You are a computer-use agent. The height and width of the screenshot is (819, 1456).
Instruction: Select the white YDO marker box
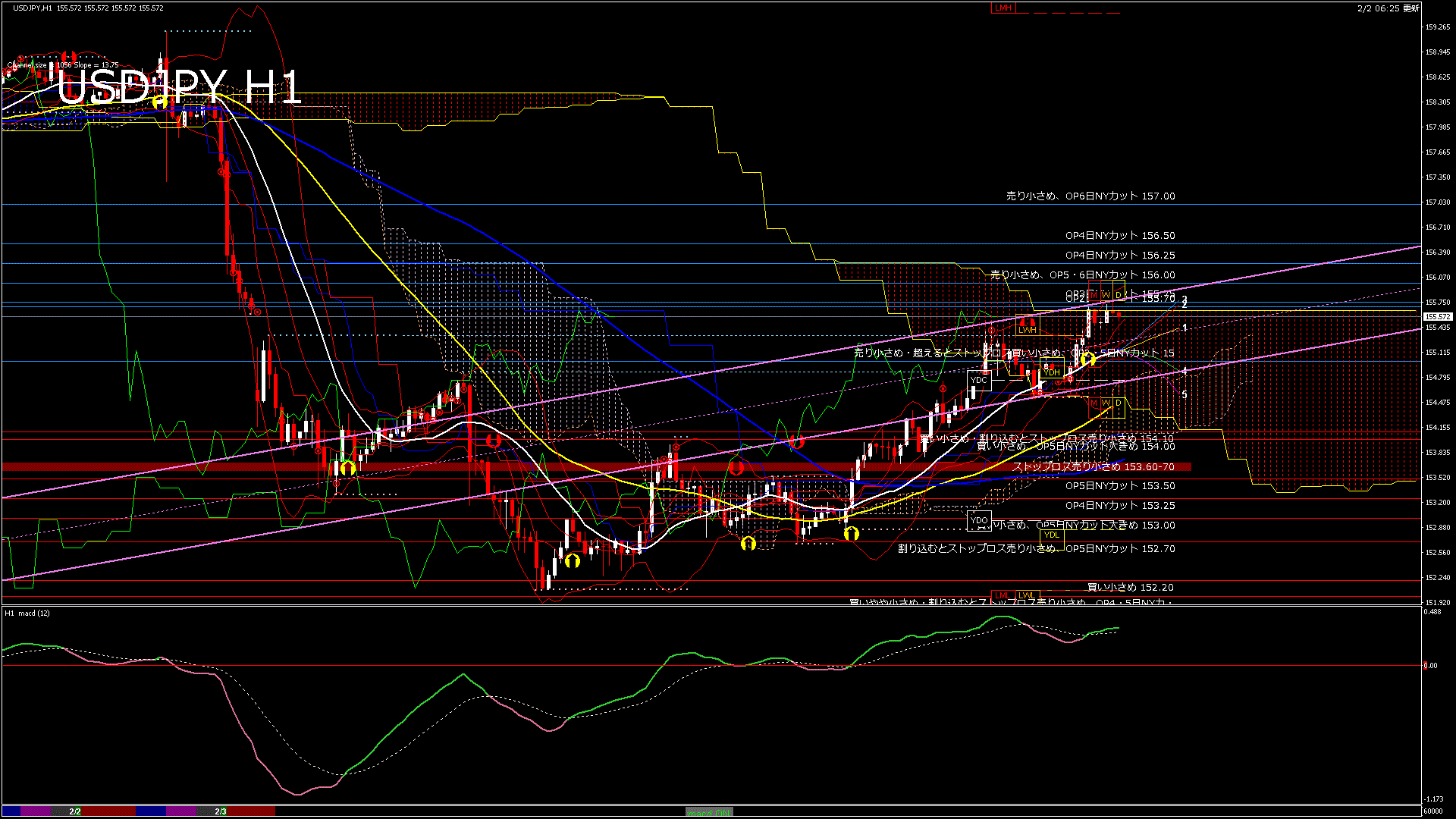979,520
